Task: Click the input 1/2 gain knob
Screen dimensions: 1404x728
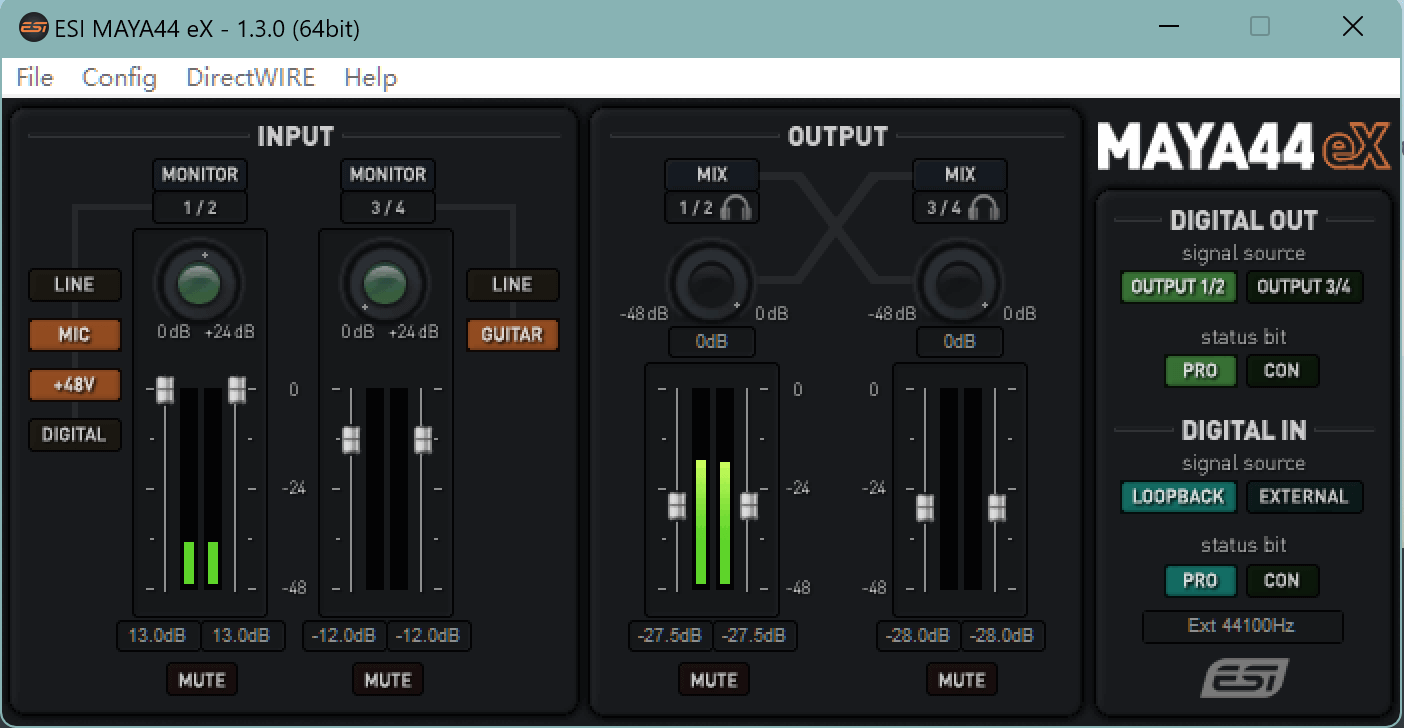Action: [x=199, y=283]
